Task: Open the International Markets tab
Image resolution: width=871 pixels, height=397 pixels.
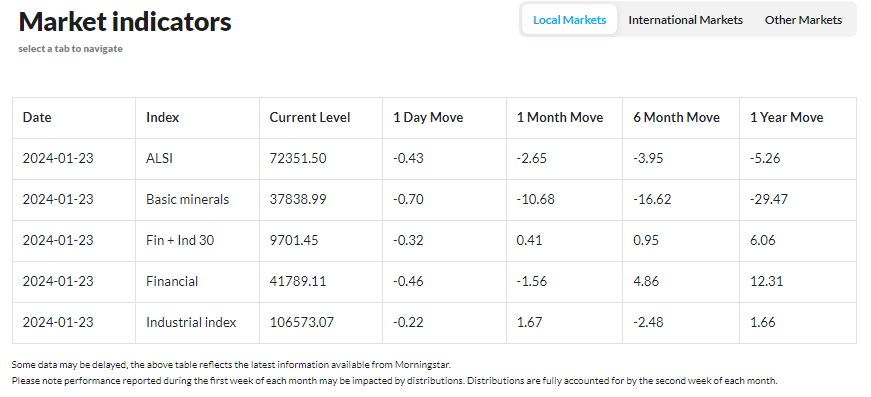Action: [x=685, y=19]
